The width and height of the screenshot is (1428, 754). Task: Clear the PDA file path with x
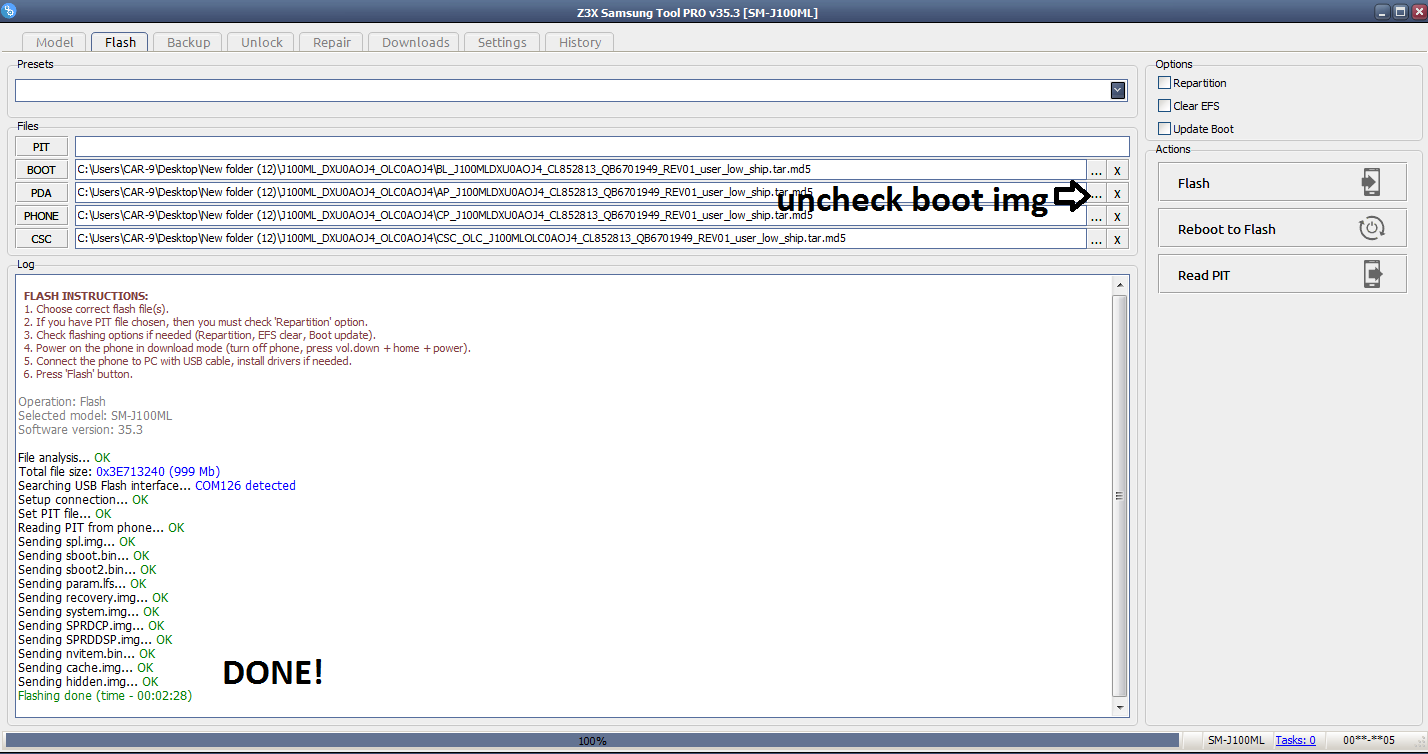(1118, 193)
